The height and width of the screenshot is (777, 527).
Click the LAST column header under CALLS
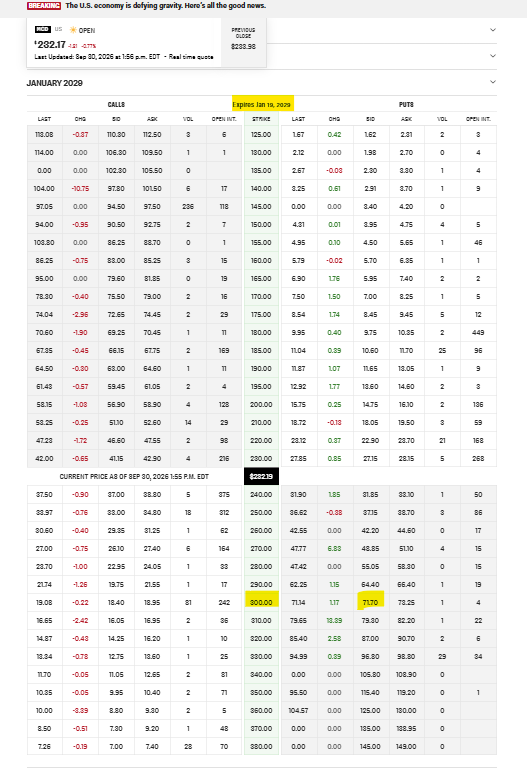pyautogui.click(x=44, y=119)
